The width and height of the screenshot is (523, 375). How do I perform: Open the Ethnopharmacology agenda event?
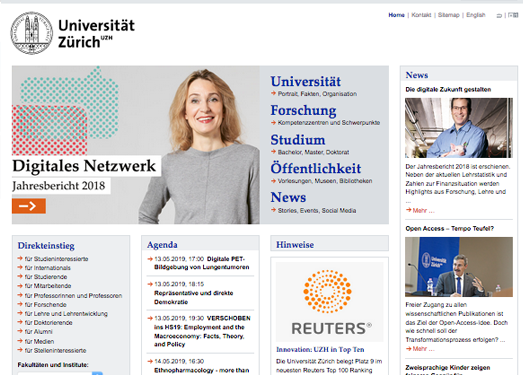coord(201,370)
